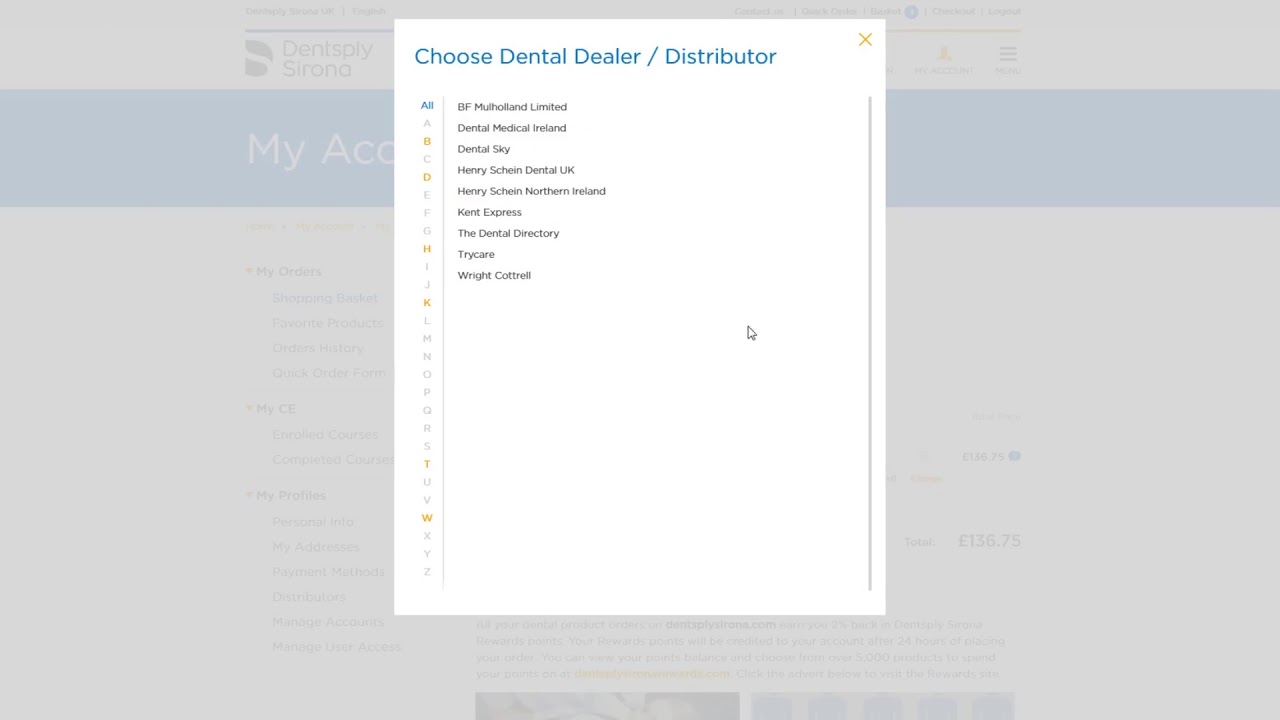Collapse the My Profiles section
This screenshot has width=1280, height=720.
click(x=250, y=496)
